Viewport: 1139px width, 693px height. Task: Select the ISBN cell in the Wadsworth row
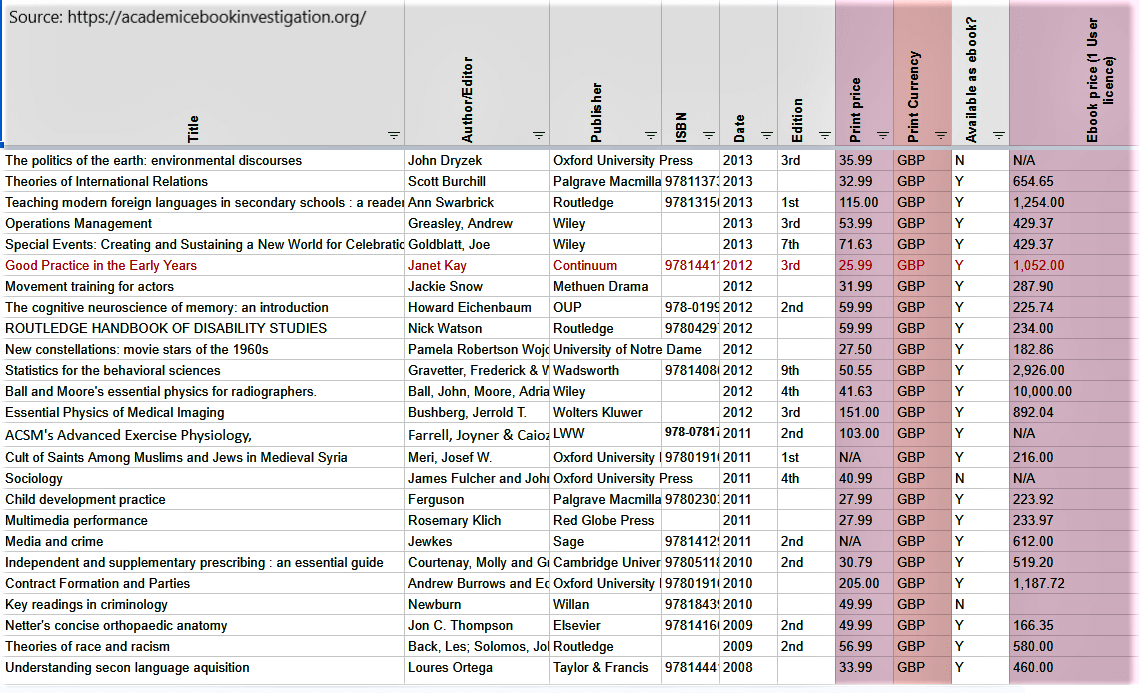point(690,370)
